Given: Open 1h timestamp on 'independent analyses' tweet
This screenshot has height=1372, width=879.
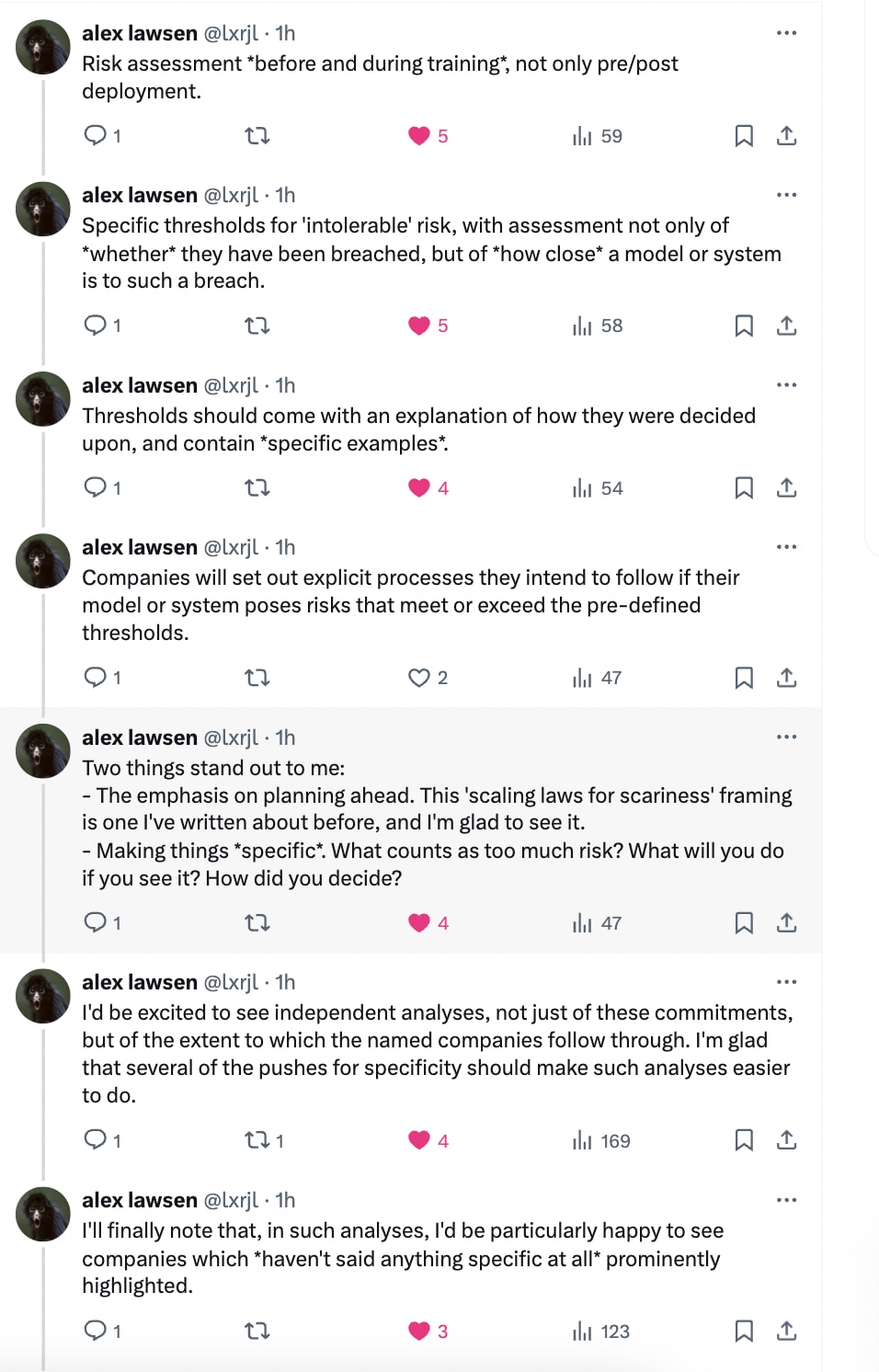Looking at the screenshot, I should pos(286,982).
